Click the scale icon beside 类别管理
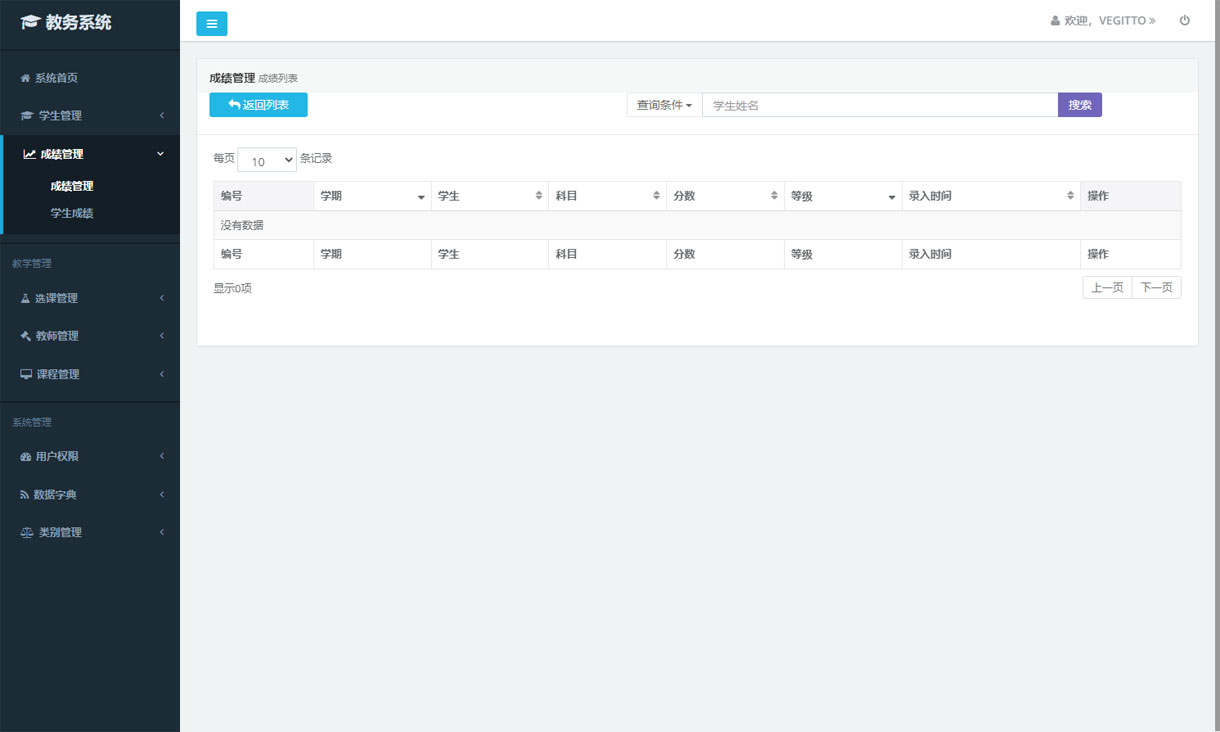 [x=27, y=532]
